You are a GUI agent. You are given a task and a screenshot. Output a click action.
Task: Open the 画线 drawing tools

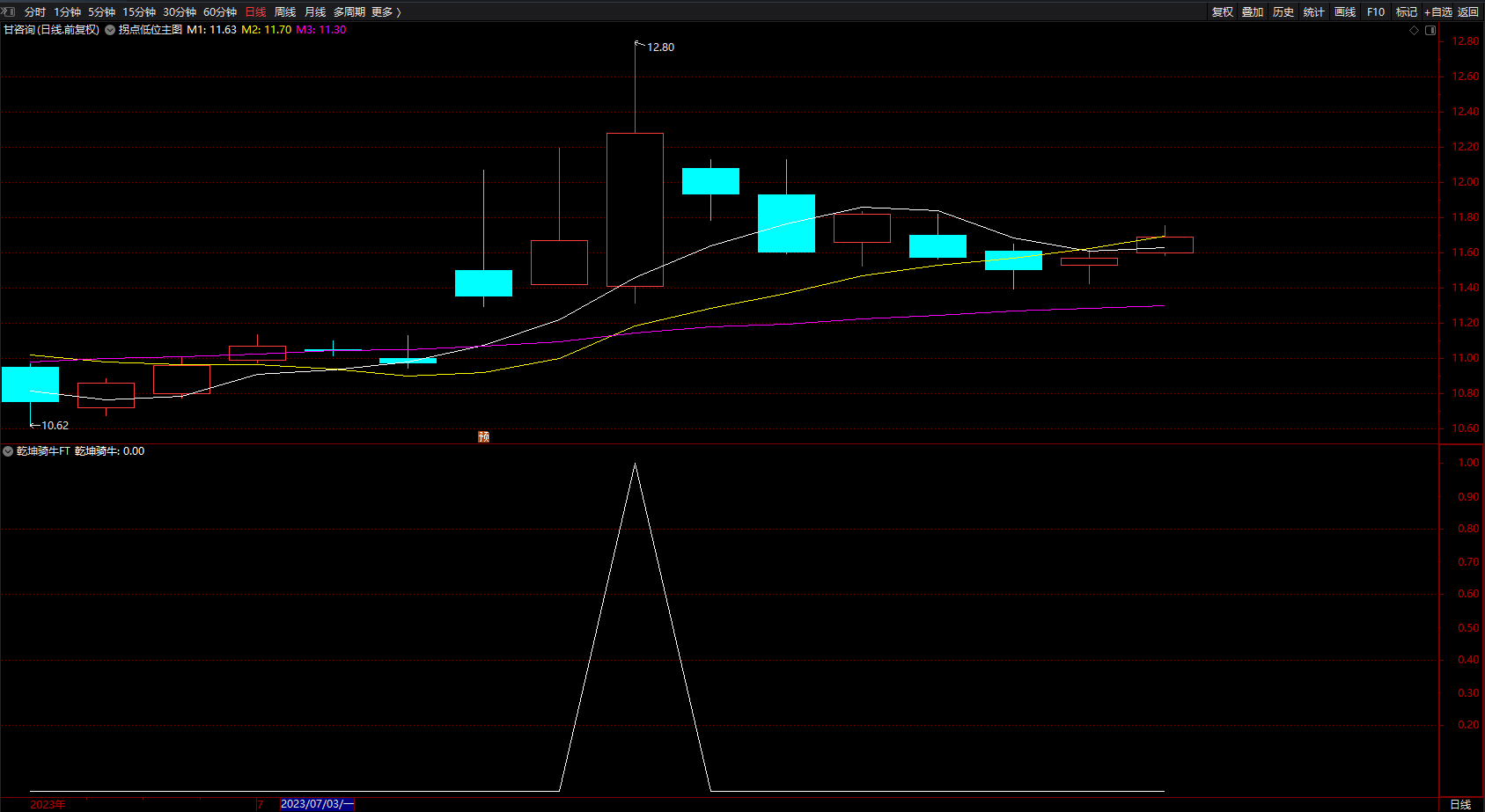click(1344, 11)
